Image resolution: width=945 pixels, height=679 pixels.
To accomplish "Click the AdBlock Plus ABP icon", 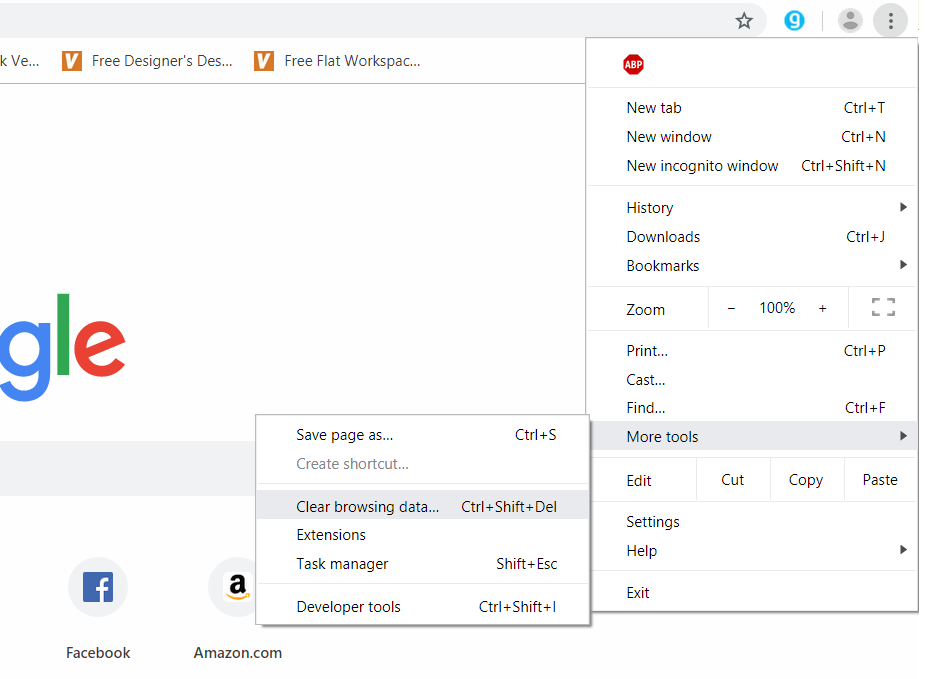I will (x=633, y=65).
